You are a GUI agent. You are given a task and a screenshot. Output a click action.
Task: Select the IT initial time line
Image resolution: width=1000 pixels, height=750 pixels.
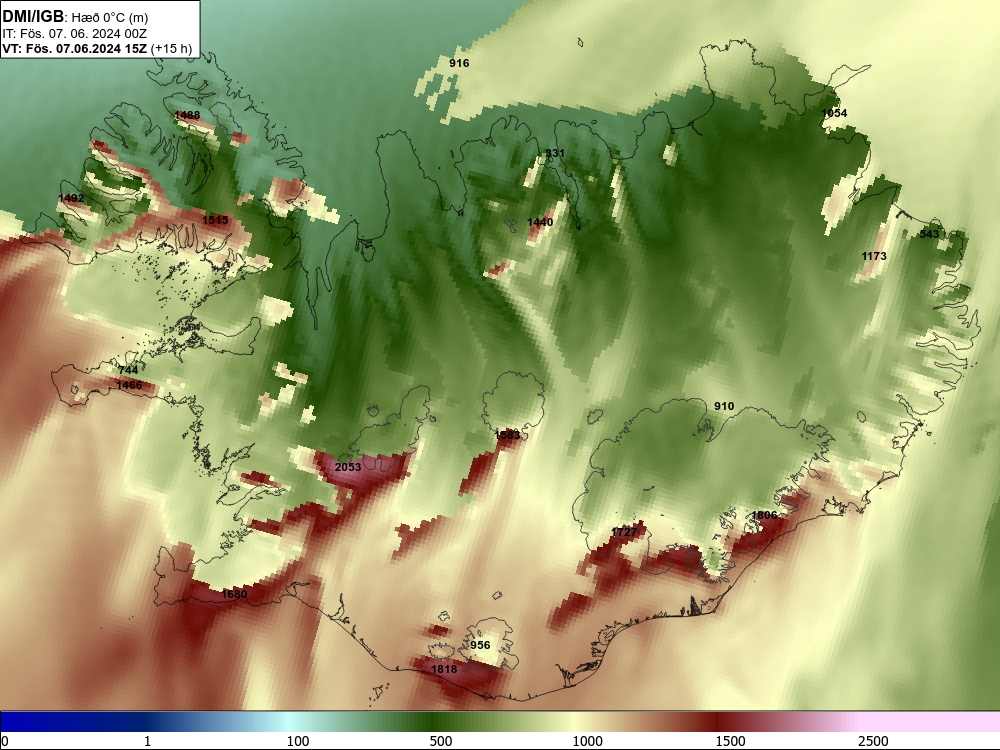point(75,34)
